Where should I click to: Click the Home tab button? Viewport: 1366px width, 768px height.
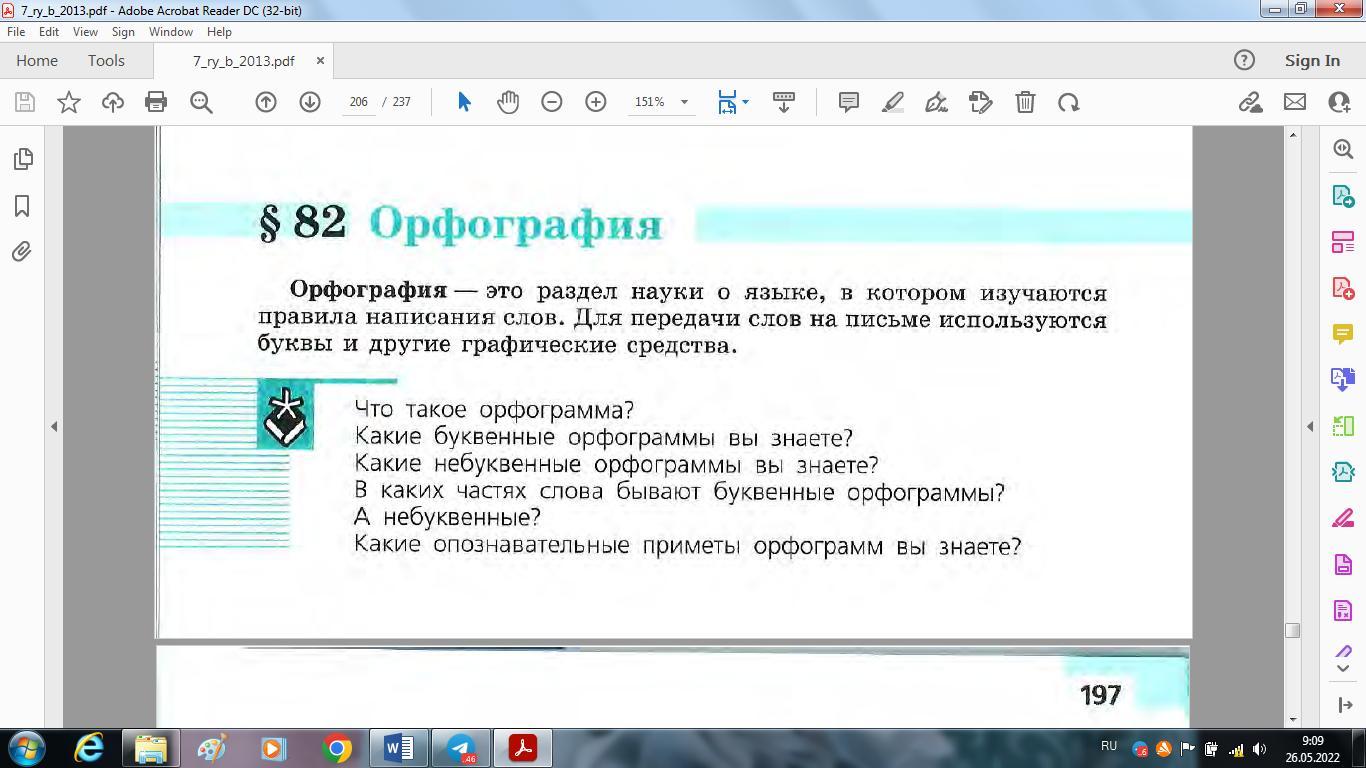[x=37, y=61]
